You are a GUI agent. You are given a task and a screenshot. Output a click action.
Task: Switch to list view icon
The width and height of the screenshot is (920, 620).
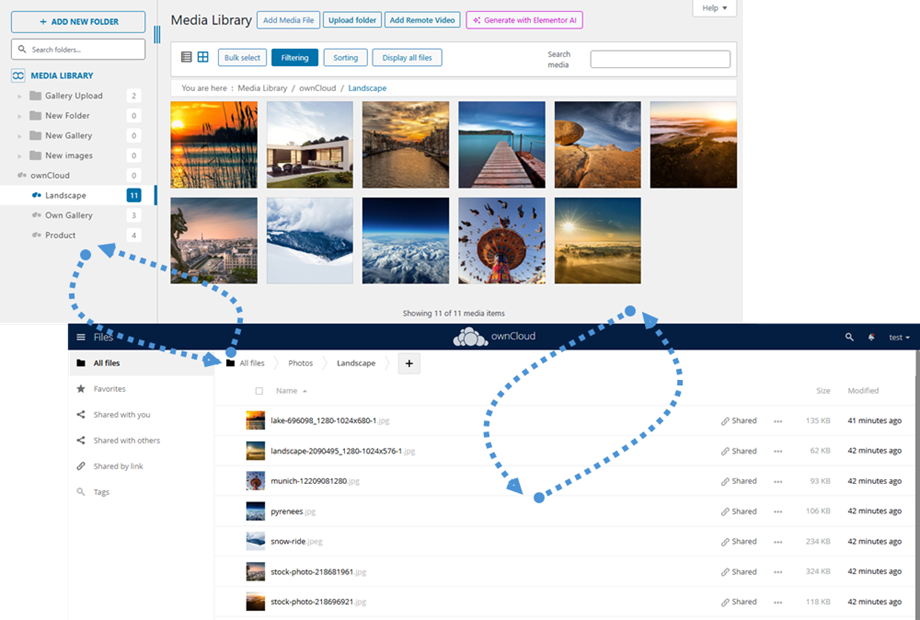click(x=186, y=58)
